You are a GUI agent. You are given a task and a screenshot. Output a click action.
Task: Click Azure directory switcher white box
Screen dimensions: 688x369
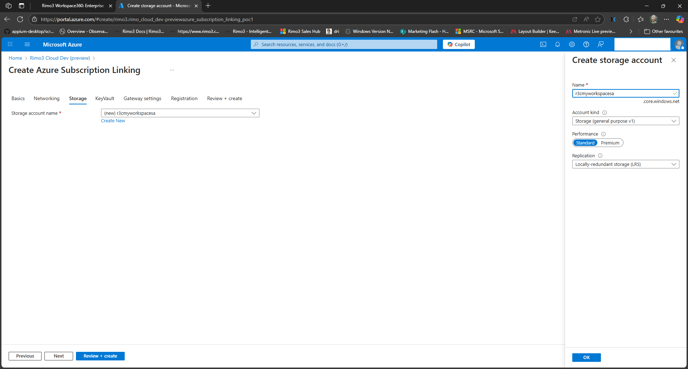(x=642, y=44)
